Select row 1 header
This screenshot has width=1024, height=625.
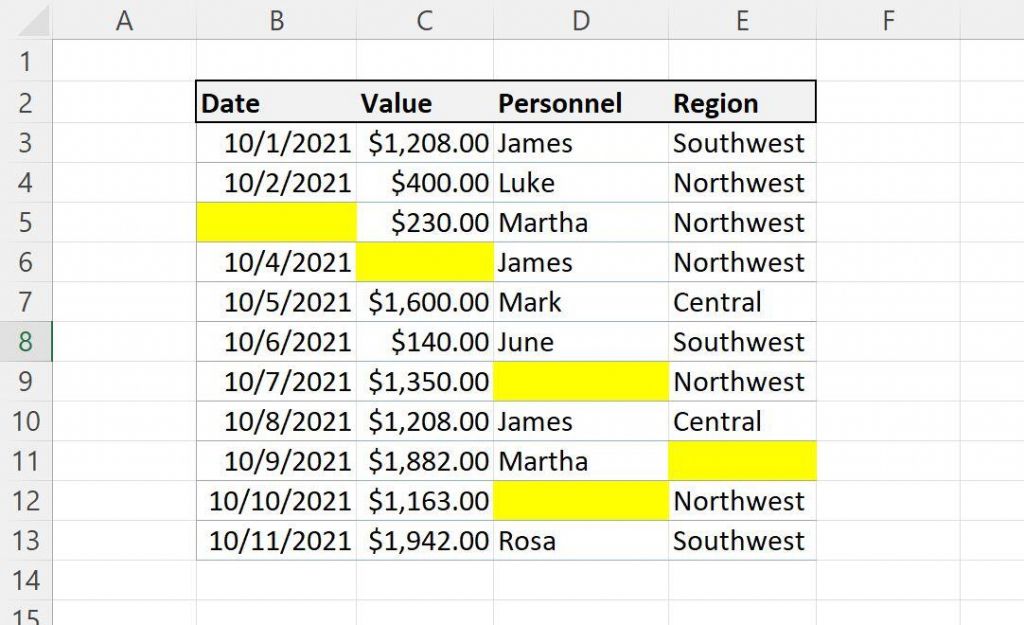click(x=27, y=61)
